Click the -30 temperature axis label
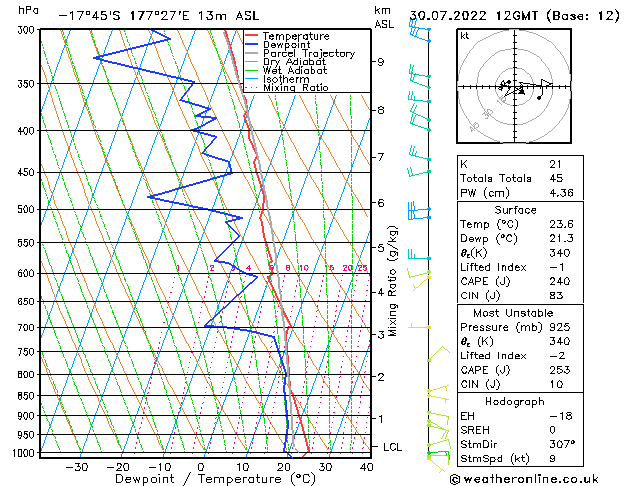 77,467
